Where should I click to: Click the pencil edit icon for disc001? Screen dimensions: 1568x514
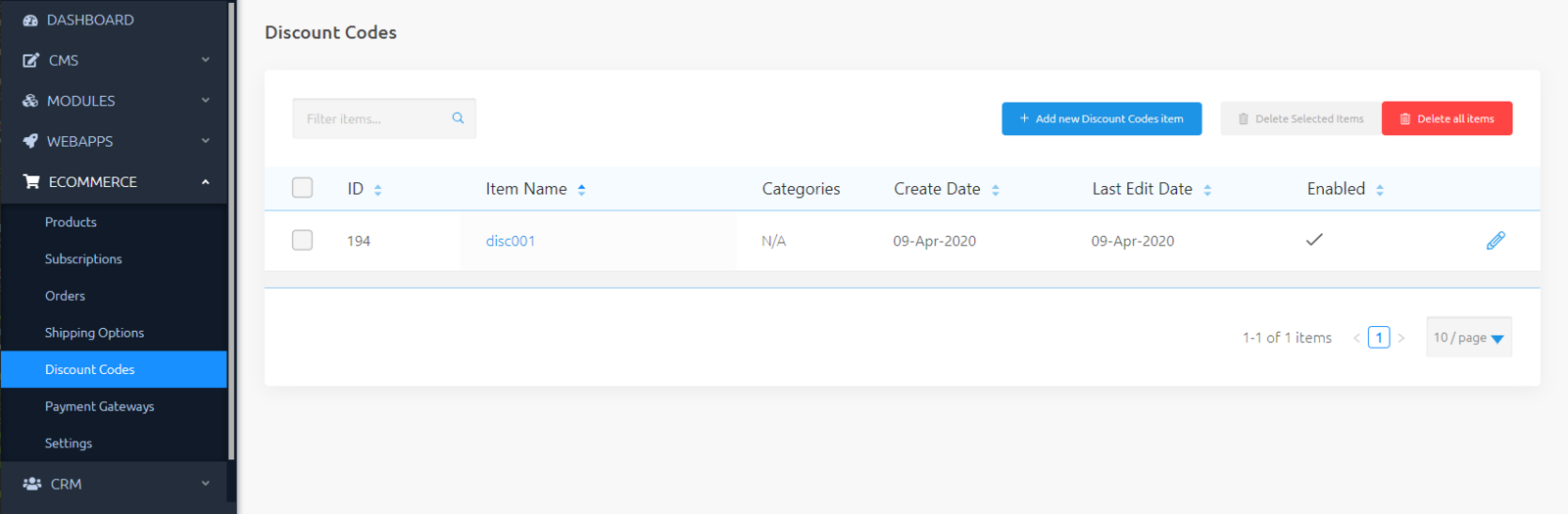point(1494,241)
